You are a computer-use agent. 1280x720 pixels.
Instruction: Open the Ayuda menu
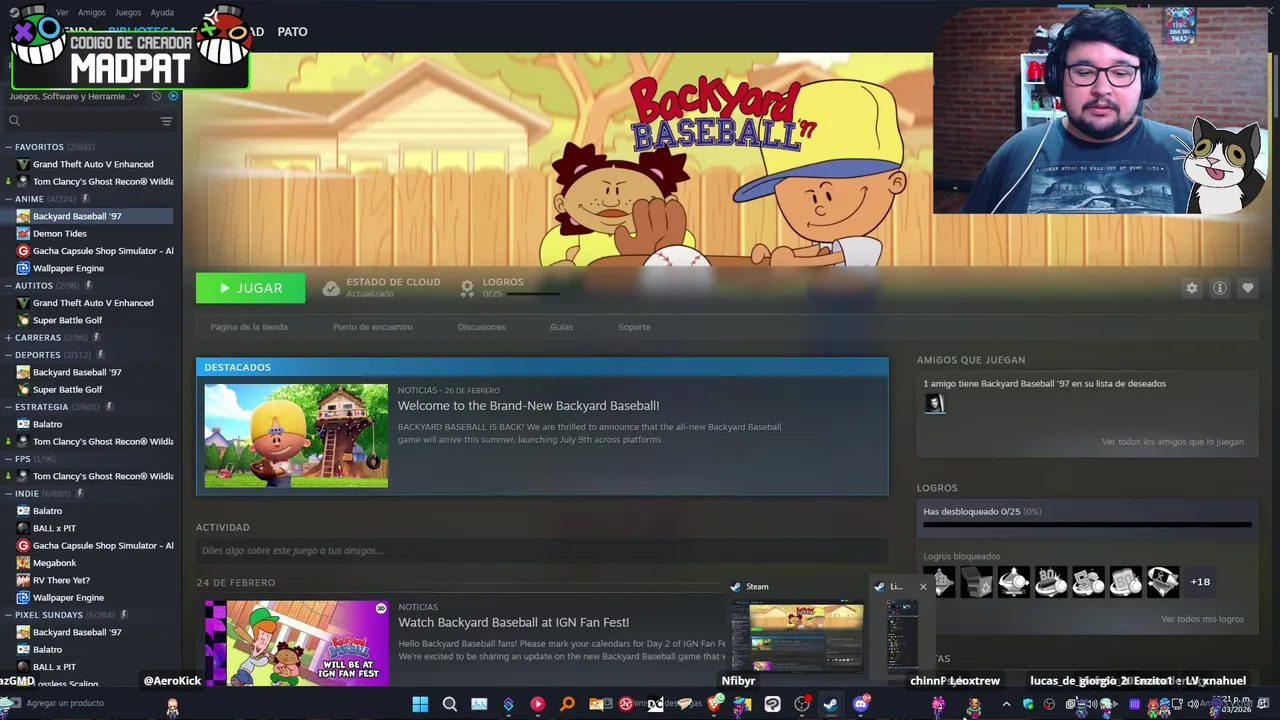click(162, 12)
